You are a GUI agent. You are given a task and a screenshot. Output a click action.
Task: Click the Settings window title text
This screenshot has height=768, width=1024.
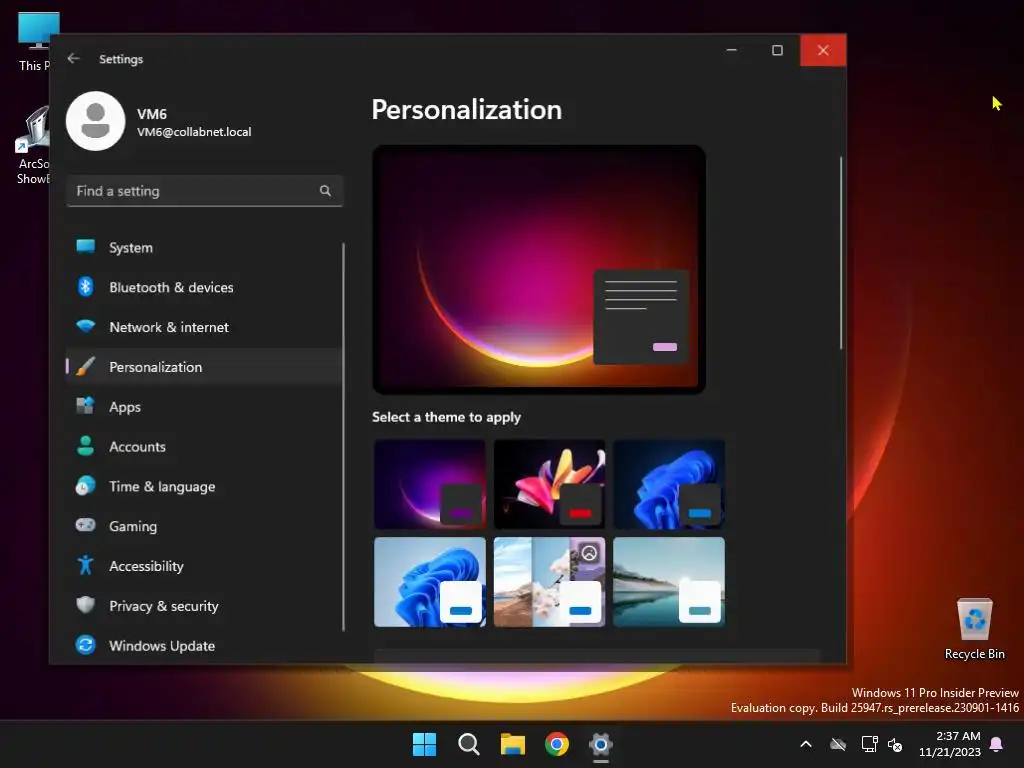(121, 59)
